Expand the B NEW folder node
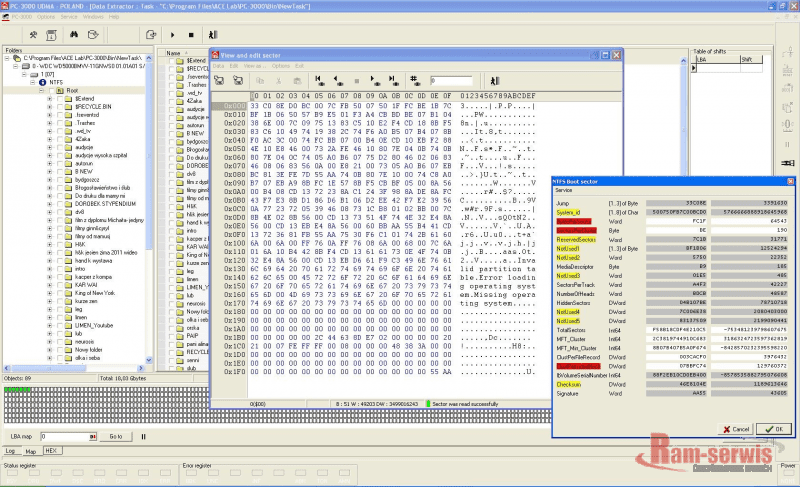 click(x=49, y=171)
